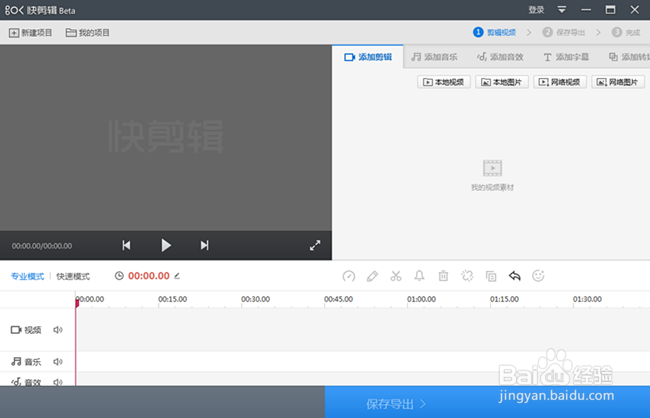This screenshot has width=650, height=418.
Task: Click the 00:30.00 mark on timeline ruler
Action: [255, 299]
